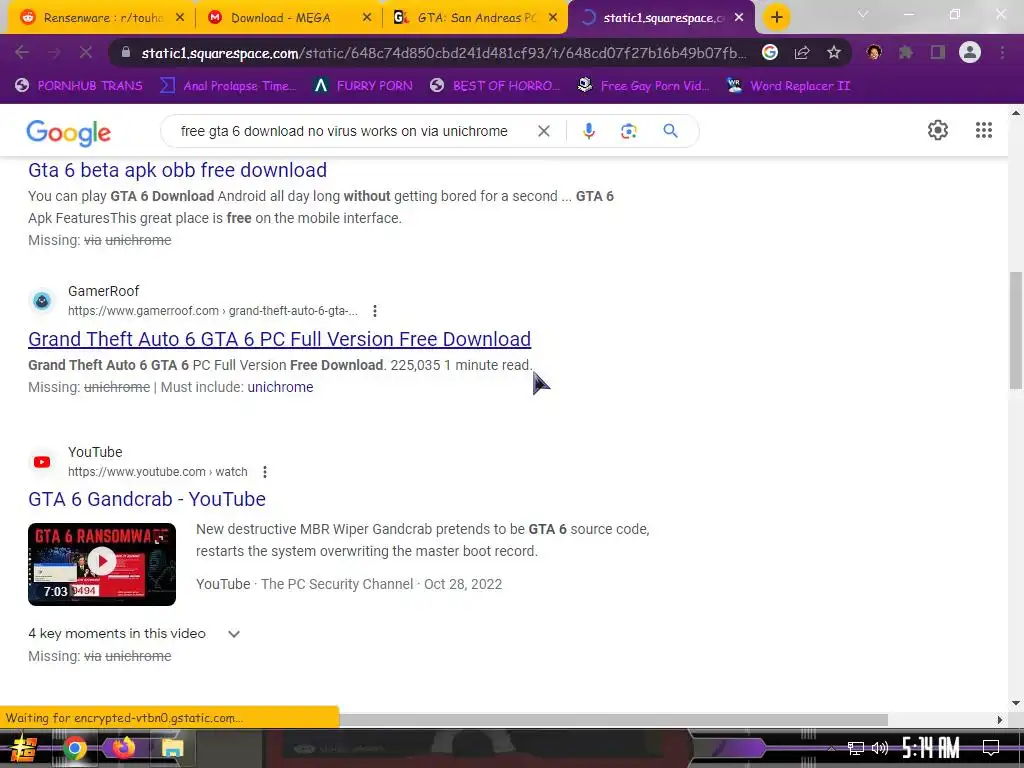Viewport: 1024px width, 768px height.
Task: Open GTA 6 Gandcrab - YouTube result
Action: (x=147, y=499)
